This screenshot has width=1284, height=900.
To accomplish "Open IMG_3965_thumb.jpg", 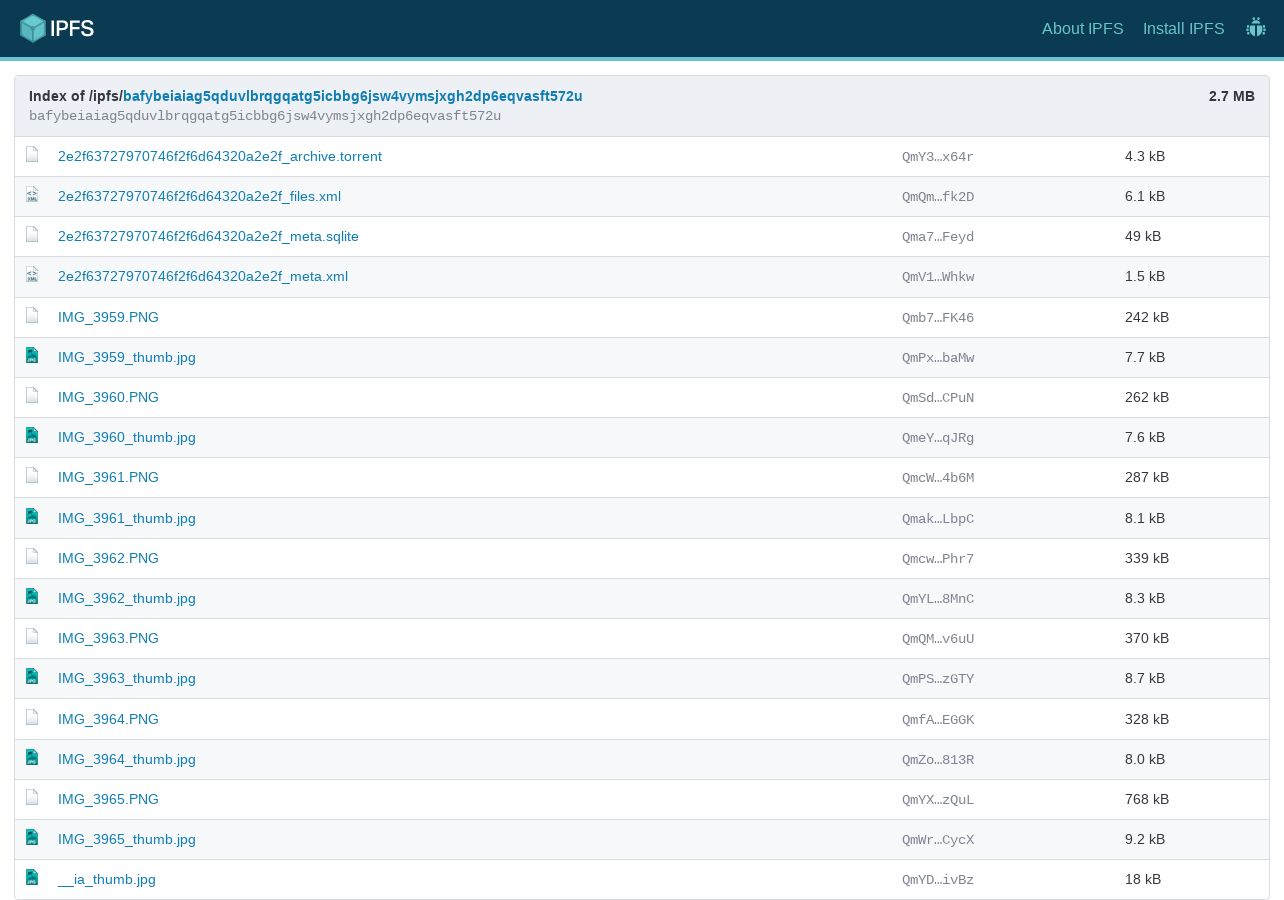I will pyautogui.click(x=127, y=839).
